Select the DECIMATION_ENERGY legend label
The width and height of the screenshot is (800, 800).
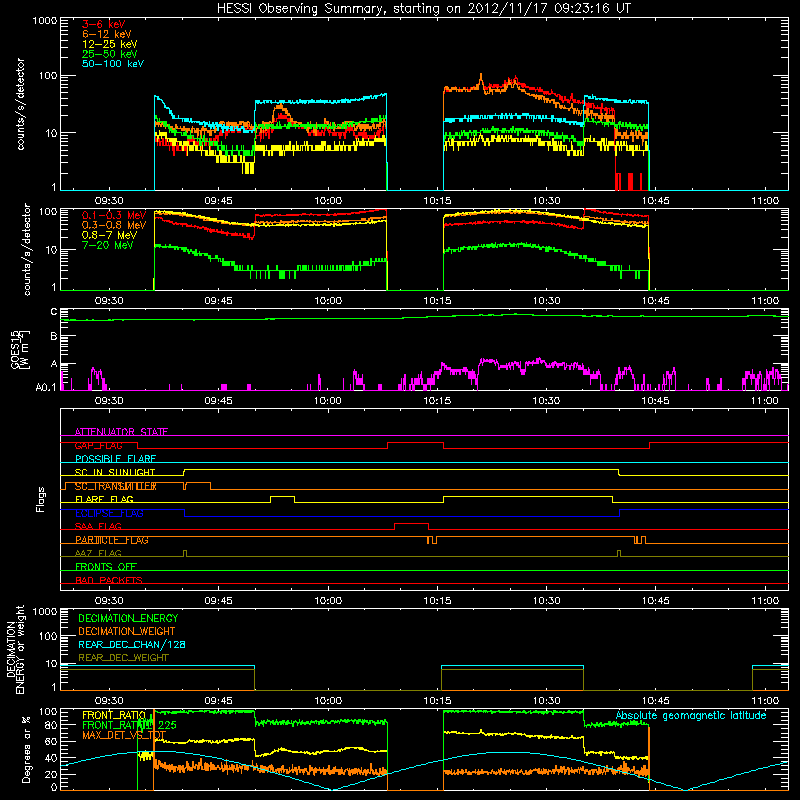(128, 618)
